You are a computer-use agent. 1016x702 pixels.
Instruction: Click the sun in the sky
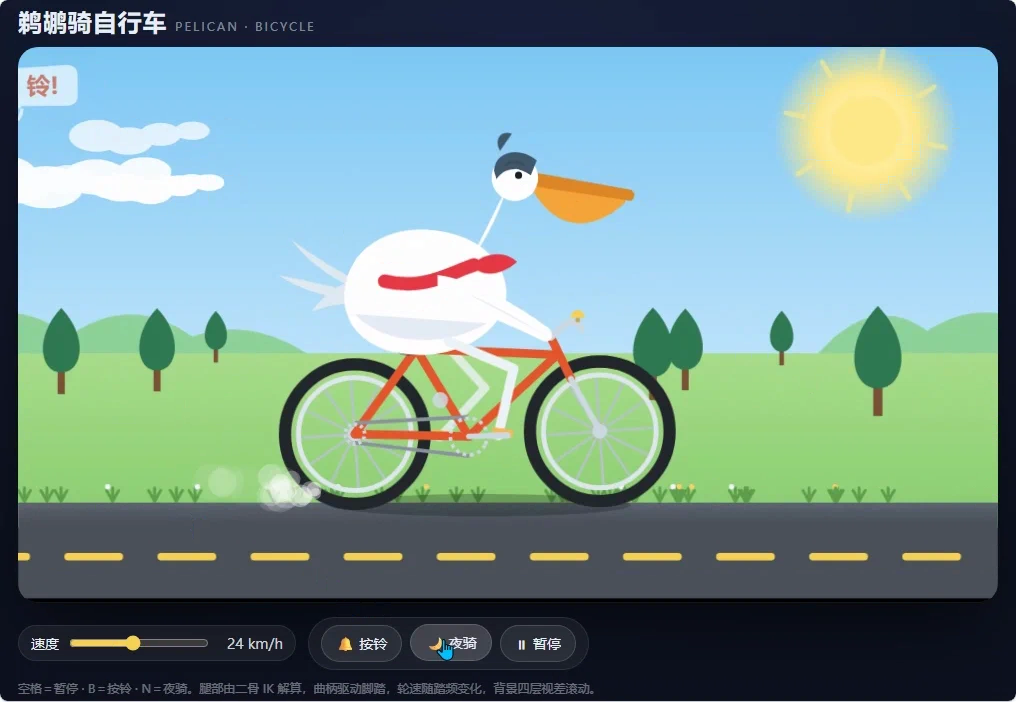point(866,132)
